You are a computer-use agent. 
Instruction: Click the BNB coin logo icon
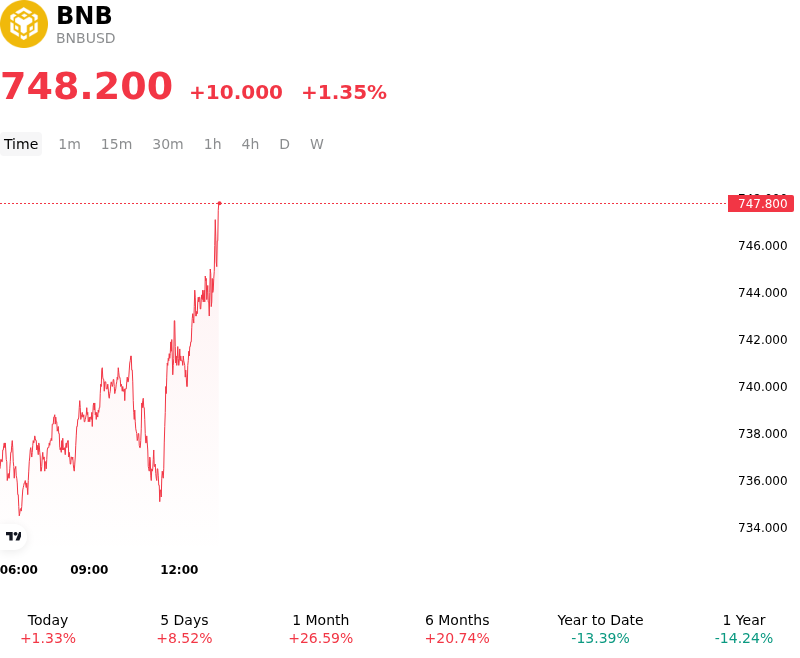pyautogui.click(x=23, y=24)
